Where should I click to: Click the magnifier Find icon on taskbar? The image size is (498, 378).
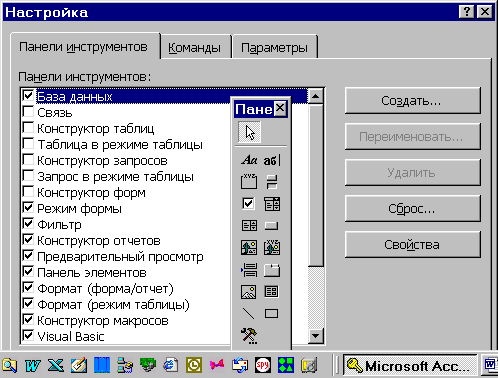(9, 365)
